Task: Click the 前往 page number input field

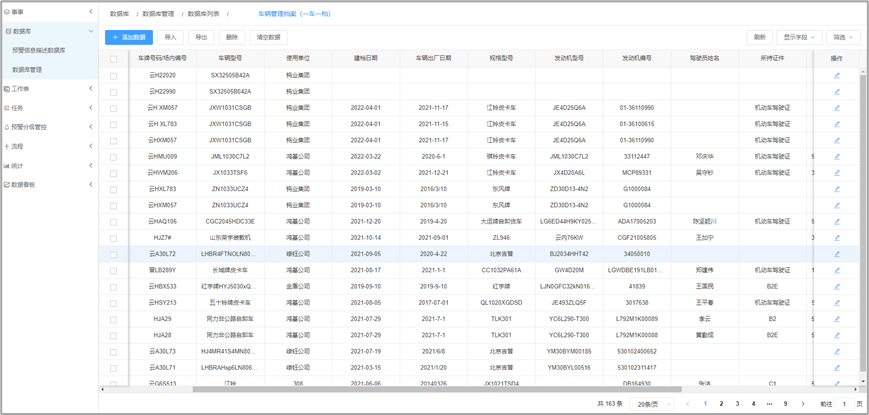Action: [844, 404]
